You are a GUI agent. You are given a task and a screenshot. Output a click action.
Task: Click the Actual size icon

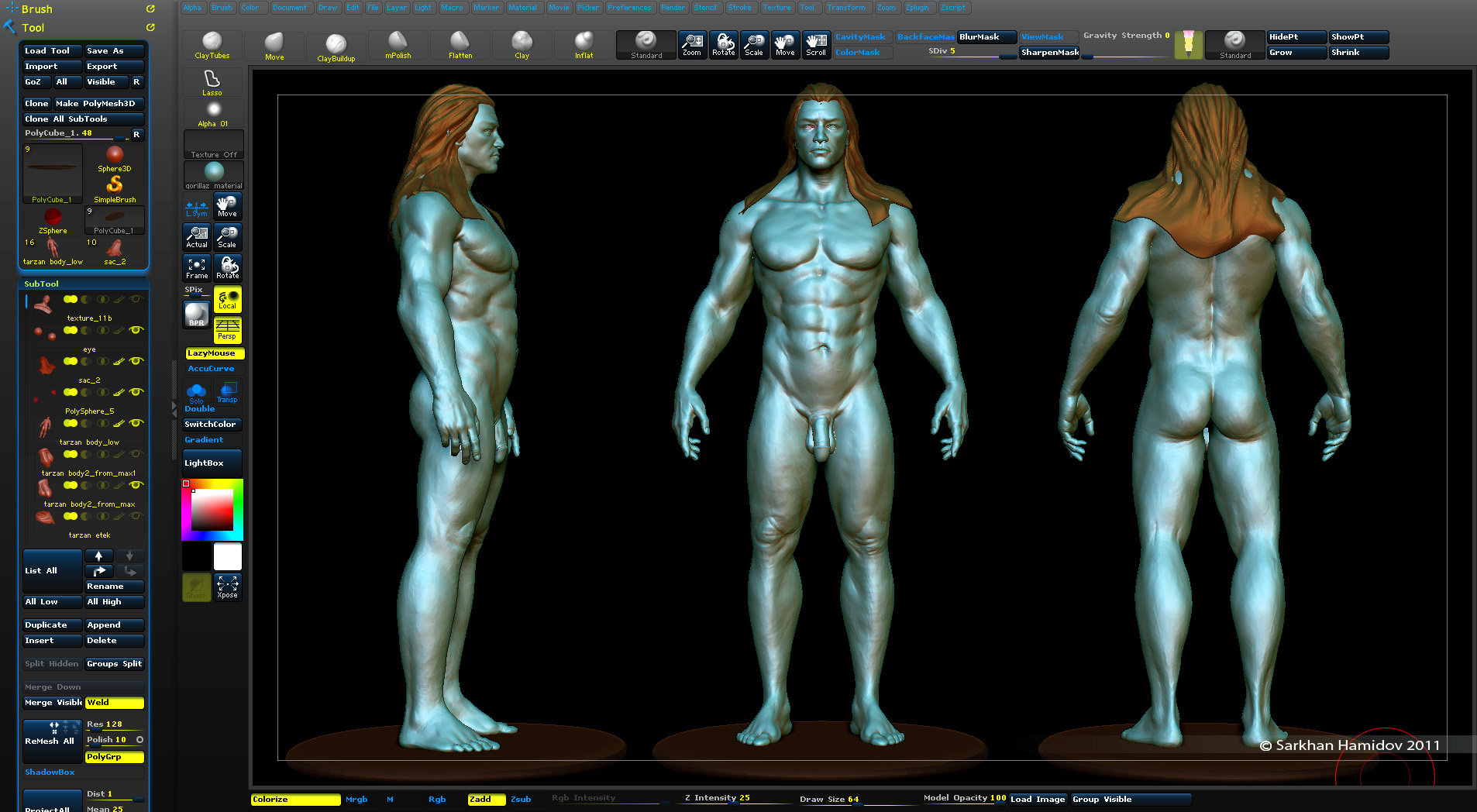(x=197, y=237)
